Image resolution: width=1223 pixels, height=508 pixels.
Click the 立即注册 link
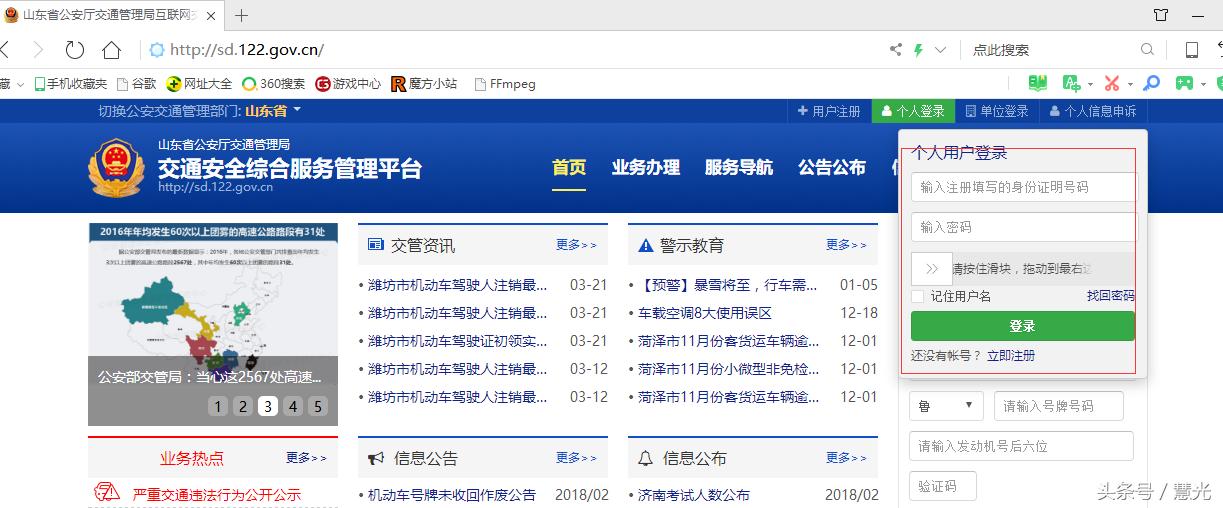pos(1011,355)
